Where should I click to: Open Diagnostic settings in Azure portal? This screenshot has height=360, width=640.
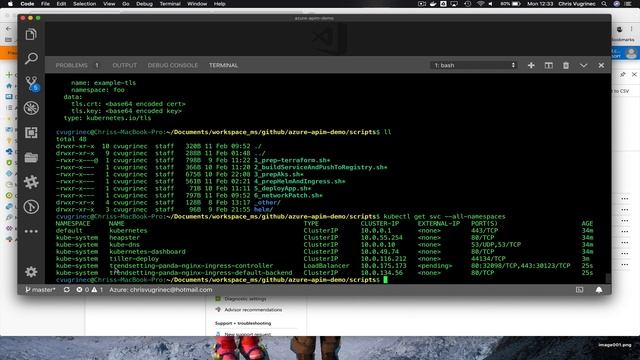click(245, 299)
